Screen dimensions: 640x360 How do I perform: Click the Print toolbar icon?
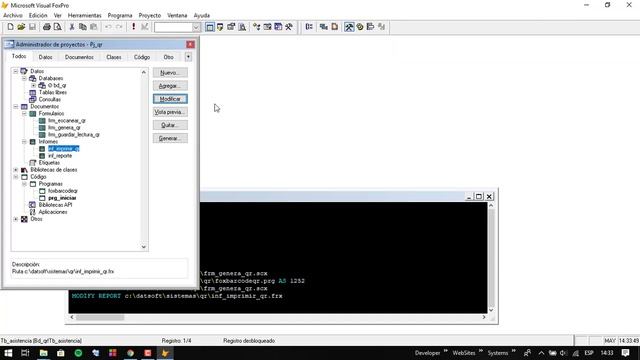pyautogui.click(x=47, y=27)
